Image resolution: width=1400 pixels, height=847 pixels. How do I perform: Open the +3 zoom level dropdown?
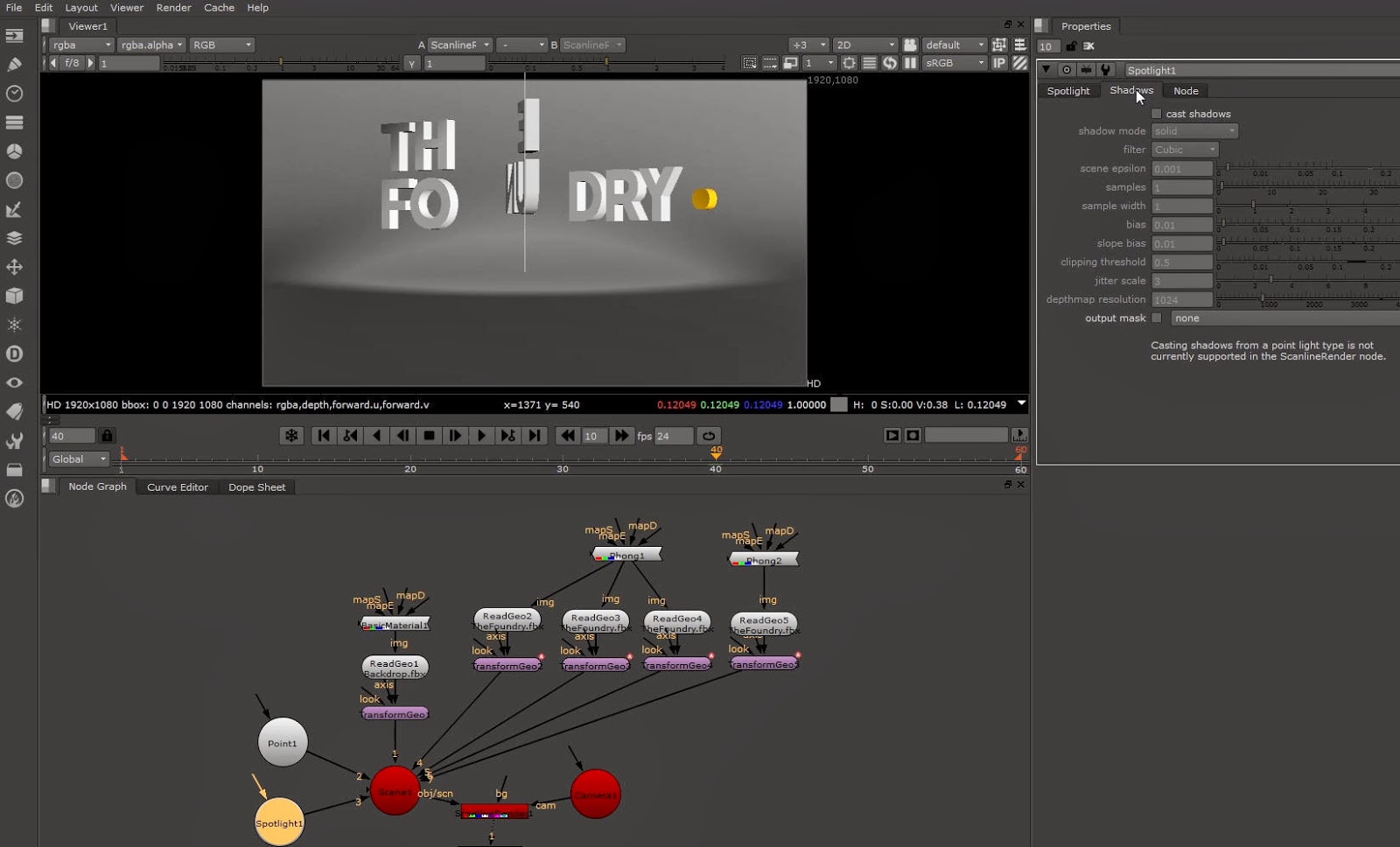point(808,45)
